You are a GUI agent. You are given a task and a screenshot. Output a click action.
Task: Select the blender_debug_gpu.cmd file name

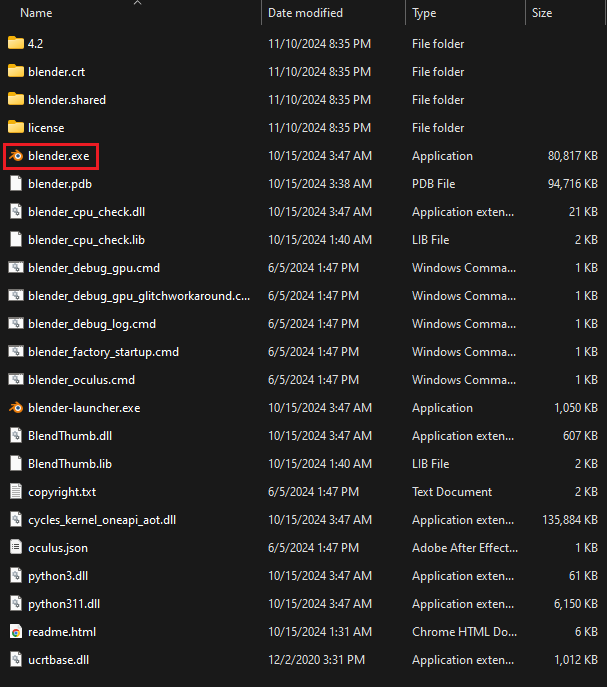pyautogui.click(x=94, y=268)
